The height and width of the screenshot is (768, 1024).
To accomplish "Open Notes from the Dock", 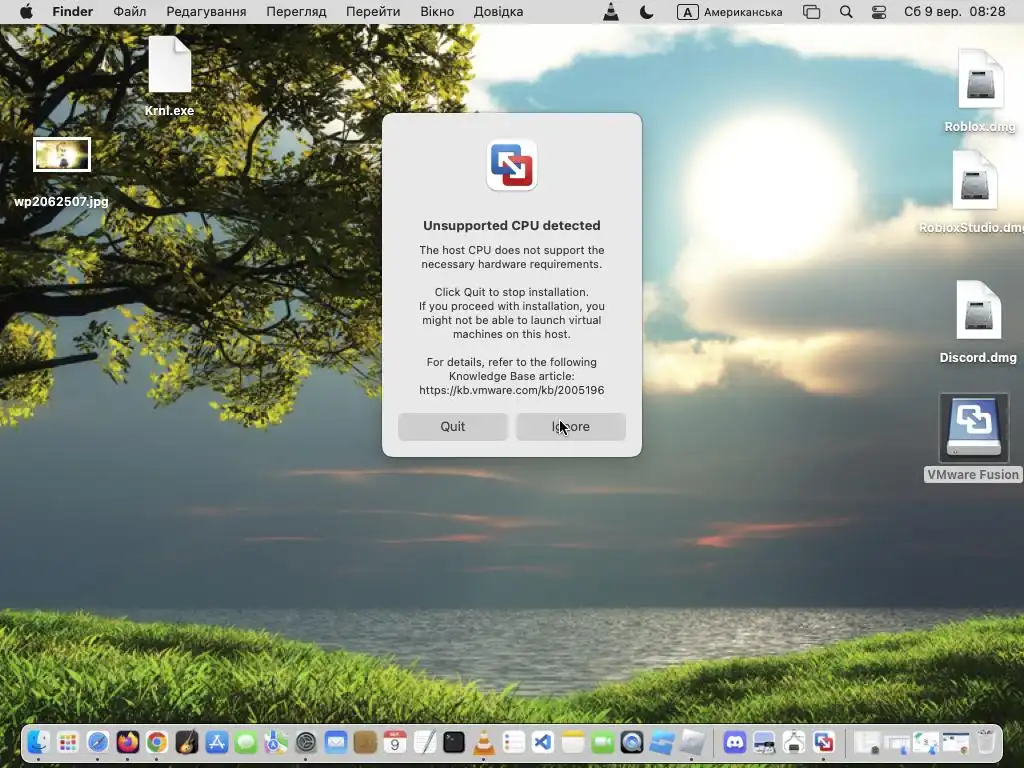I will tap(573, 743).
